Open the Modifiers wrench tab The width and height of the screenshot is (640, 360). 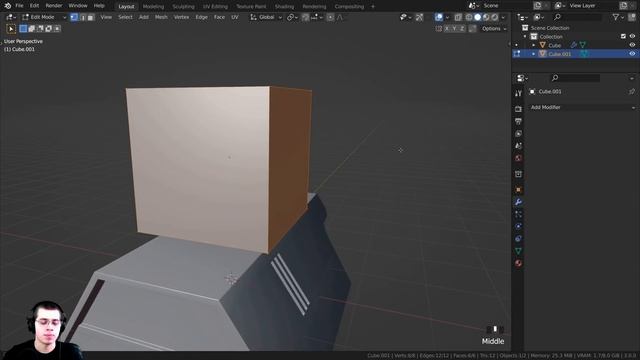518,202
